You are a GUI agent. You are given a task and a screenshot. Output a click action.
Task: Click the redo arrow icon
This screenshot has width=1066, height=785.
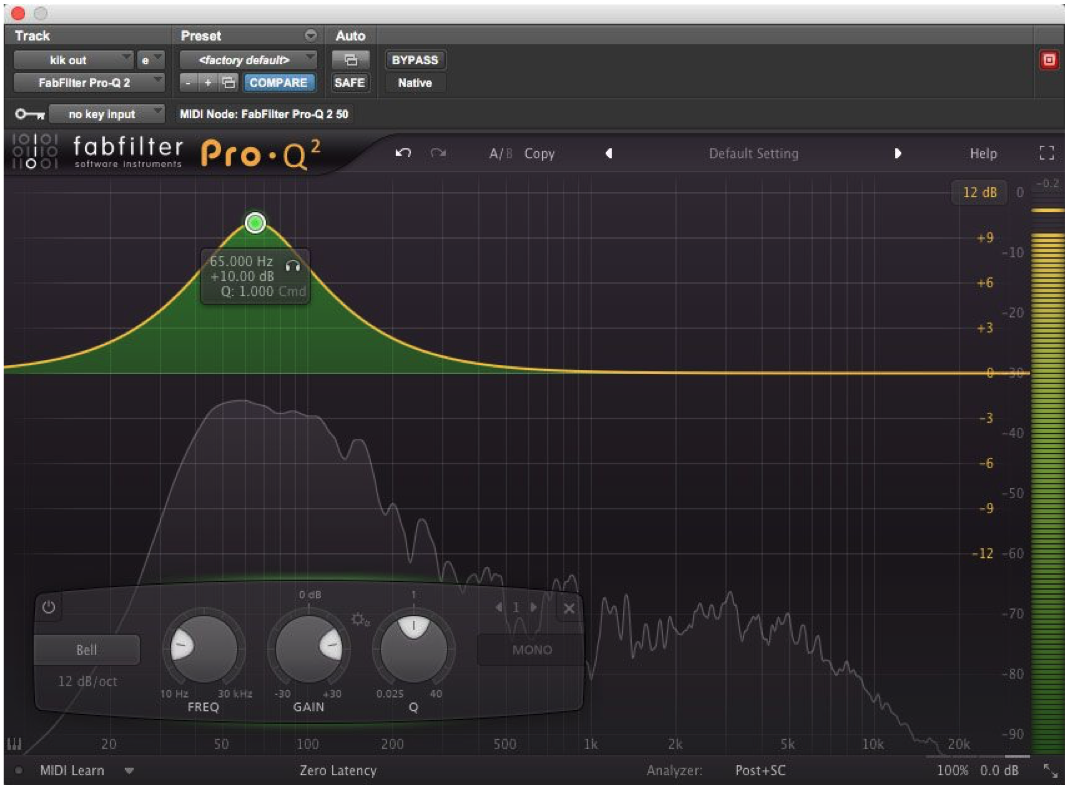[439, 153]
